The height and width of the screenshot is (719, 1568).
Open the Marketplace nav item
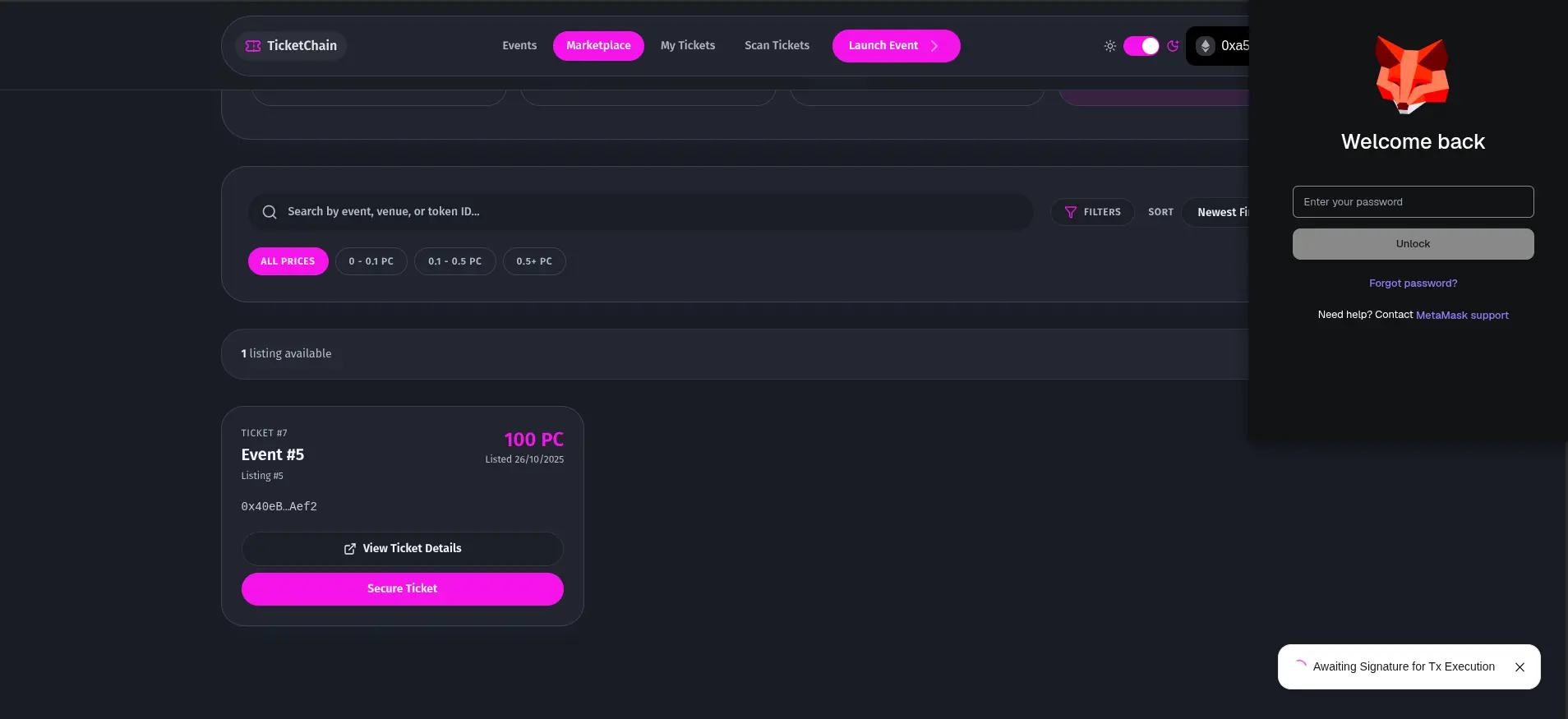click(598, 46)
